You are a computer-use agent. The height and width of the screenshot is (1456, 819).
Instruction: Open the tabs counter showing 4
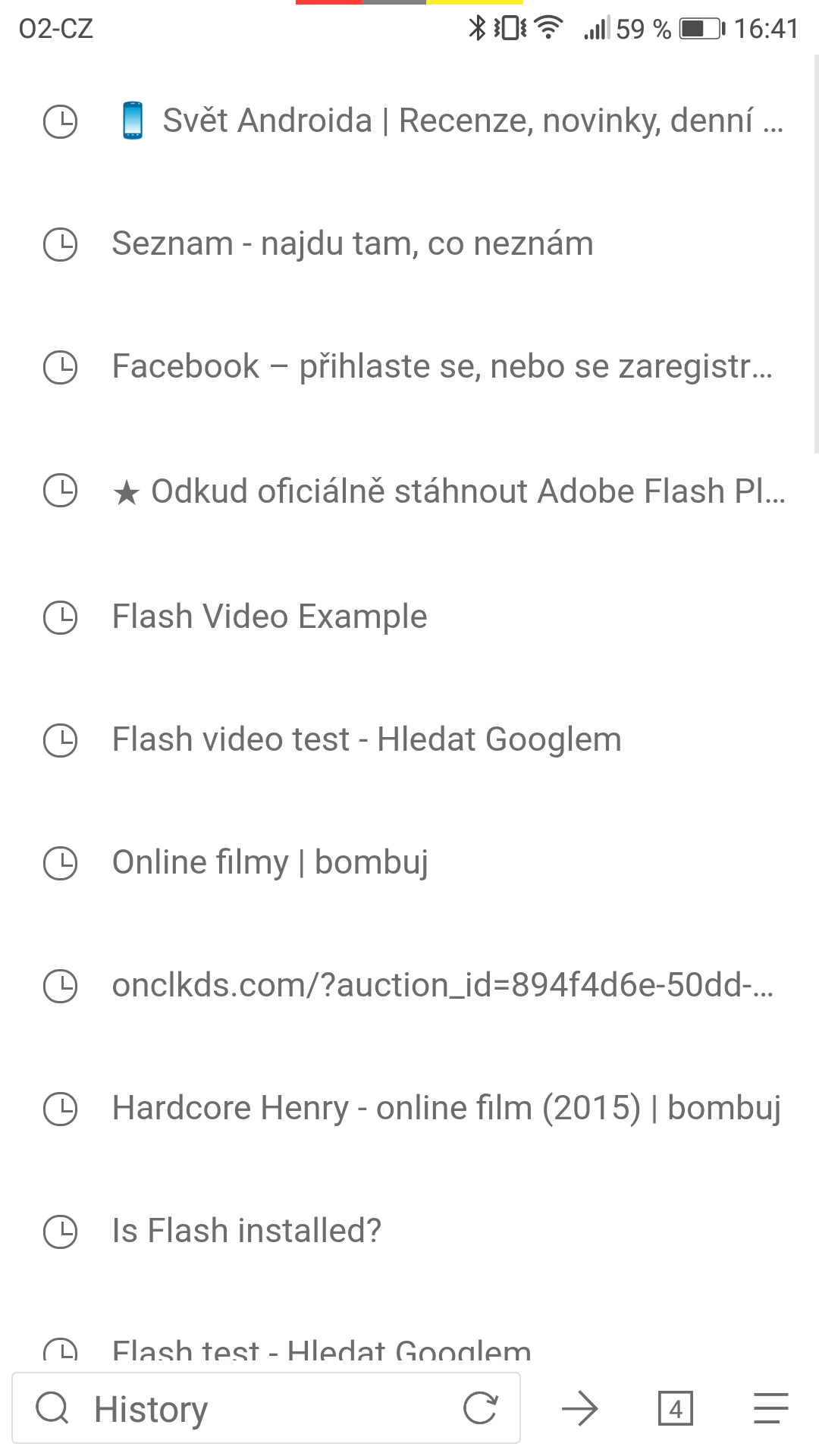pos(676,1409)
